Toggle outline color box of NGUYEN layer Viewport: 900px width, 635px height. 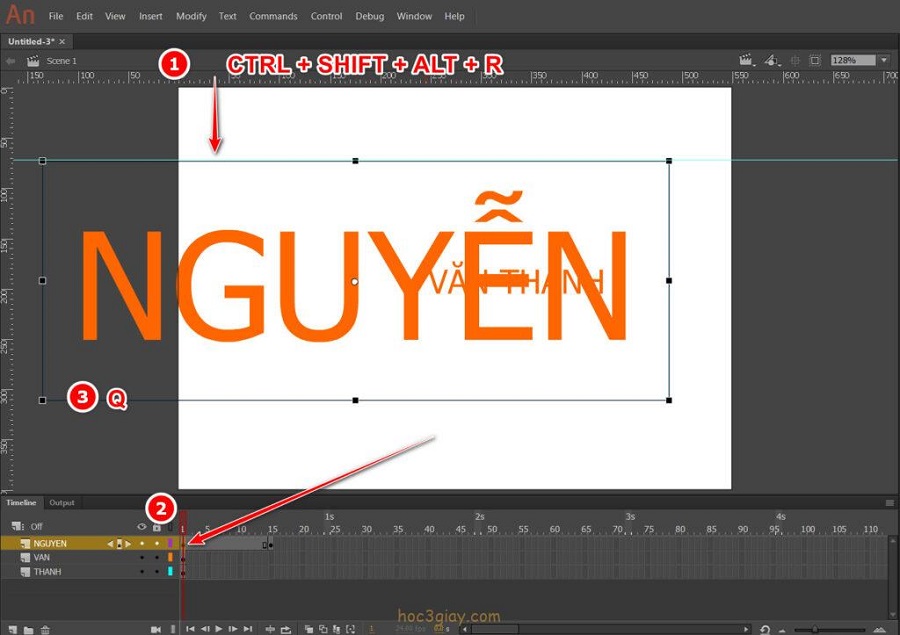click(x=170, y=544)
